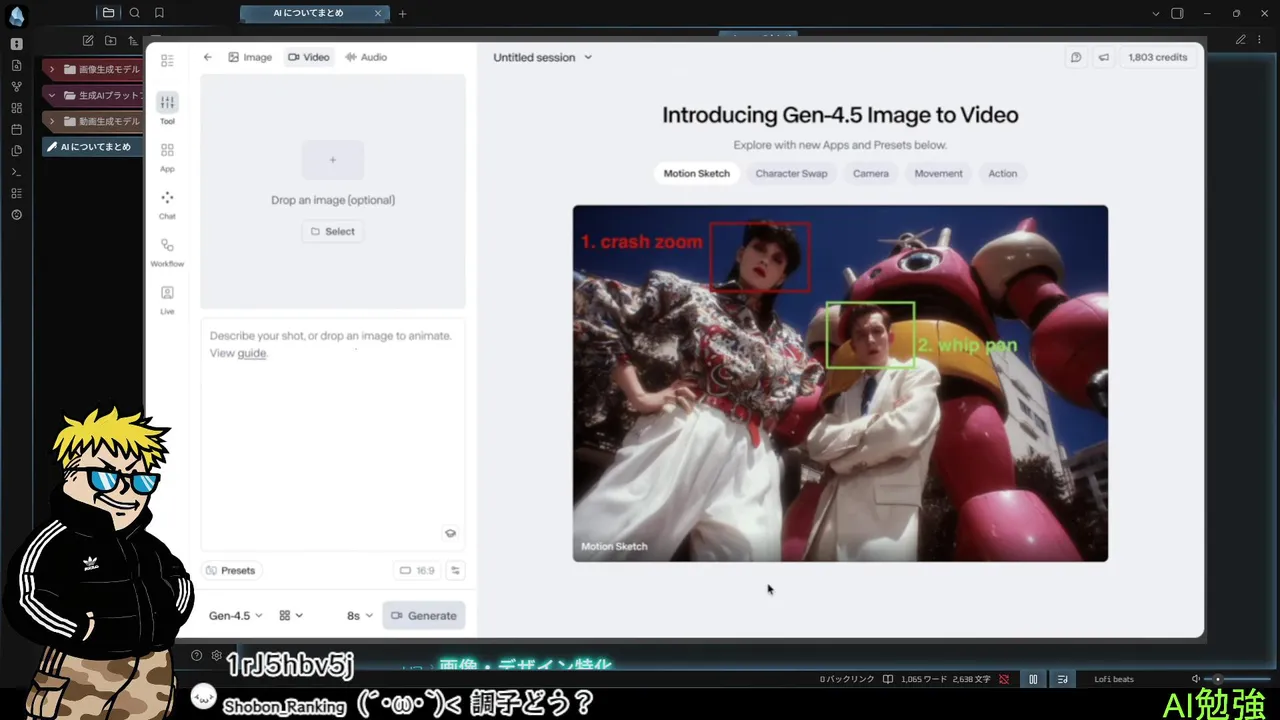Screen dimensions: 1280x720
Task: Open the Tool panel in Runway sidebar
Action: (x=167, y=108)
